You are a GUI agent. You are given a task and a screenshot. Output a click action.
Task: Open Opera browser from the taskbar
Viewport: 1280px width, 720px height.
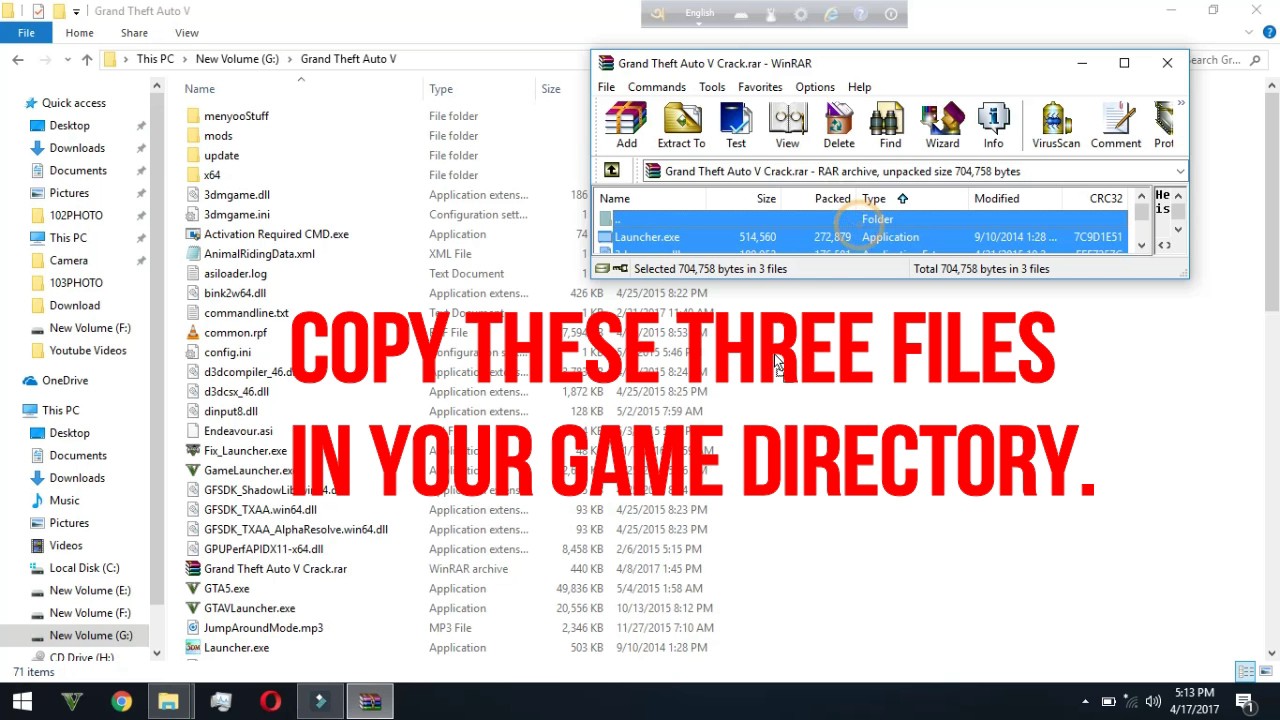pyautogui.click(x=270, y=701)
